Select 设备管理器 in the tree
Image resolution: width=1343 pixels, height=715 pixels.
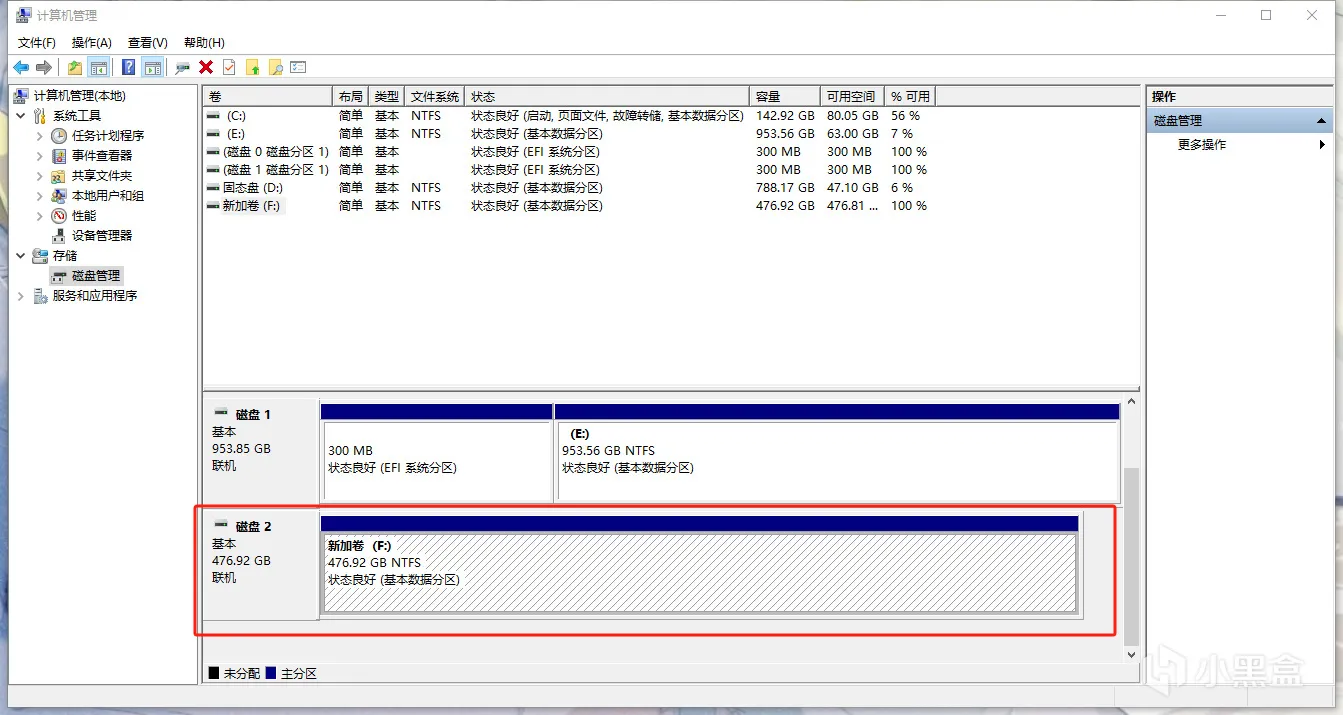102,236
